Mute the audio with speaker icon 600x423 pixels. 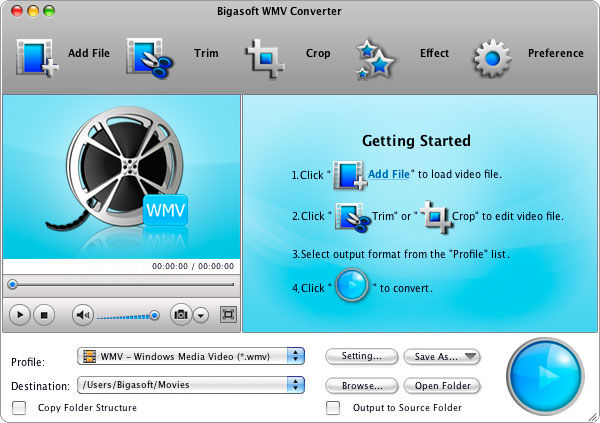click(83, 315)
